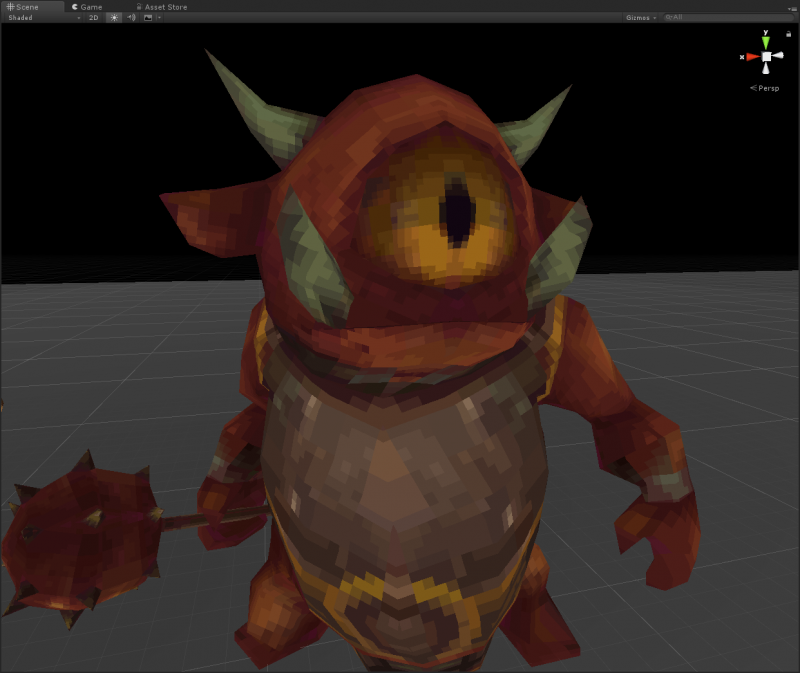Click the scene effects image icon

148,18
